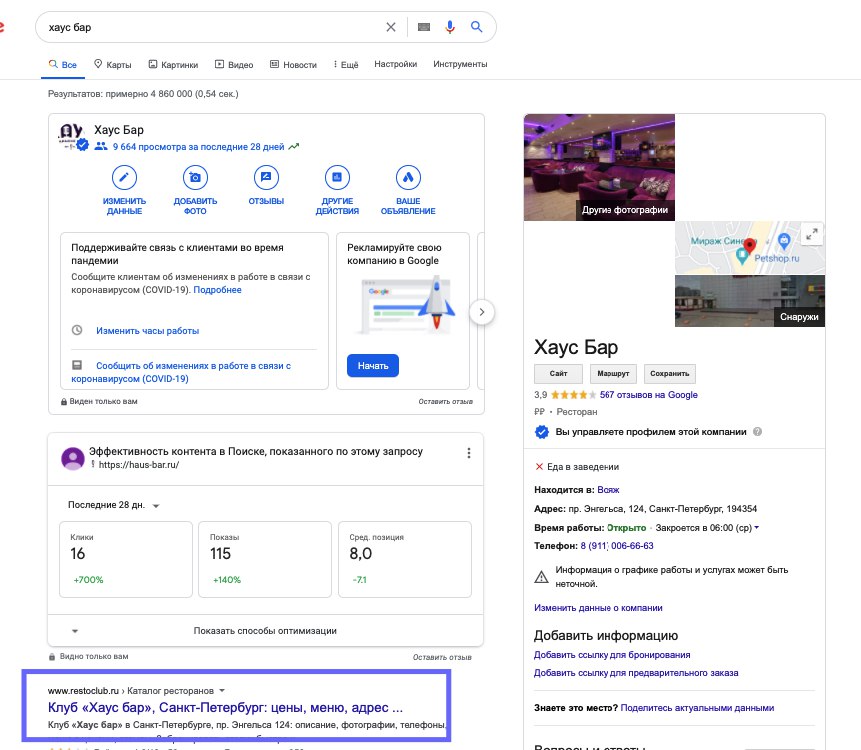Expand the map with fullscreen arrows icon
This screenshot has width=861, height=750.
812,234
